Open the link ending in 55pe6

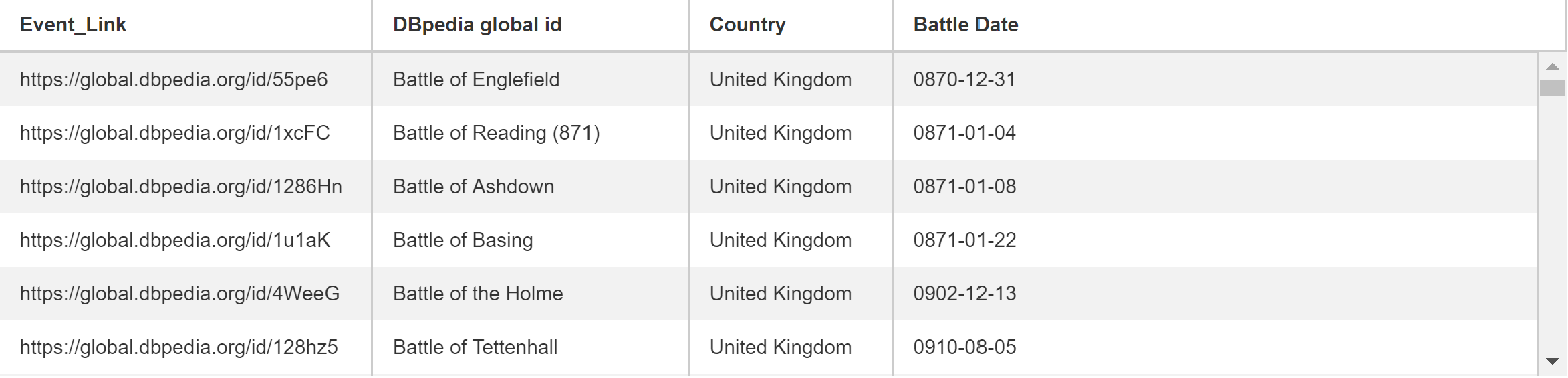click(174, 80)
